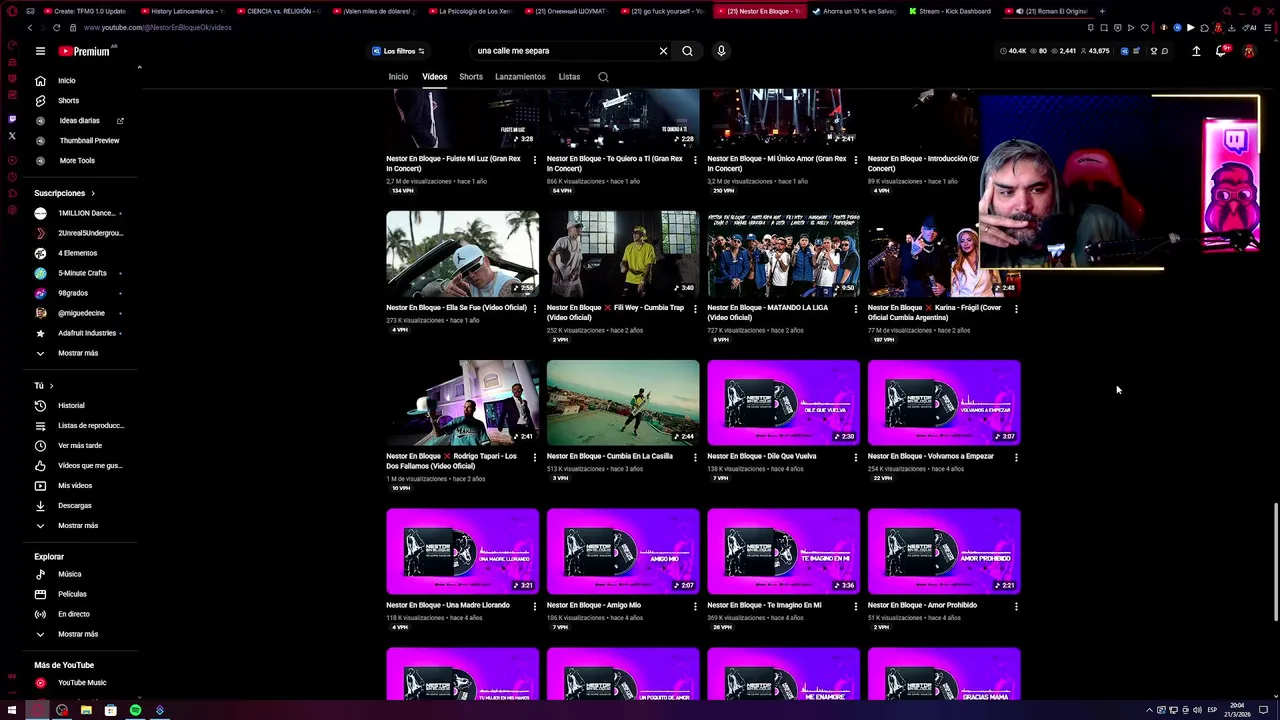Start voice search with the microphone
The width and height of the screenshot is (1280, 720).
(x=721, y=51)
